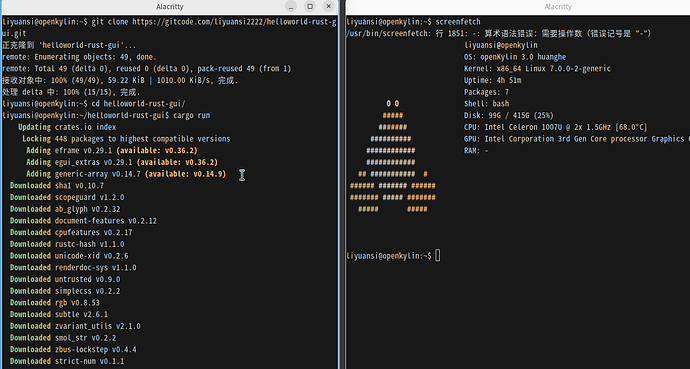Click 'Downloaded untrusted v0.9.0' line

(x=65, y=279)
